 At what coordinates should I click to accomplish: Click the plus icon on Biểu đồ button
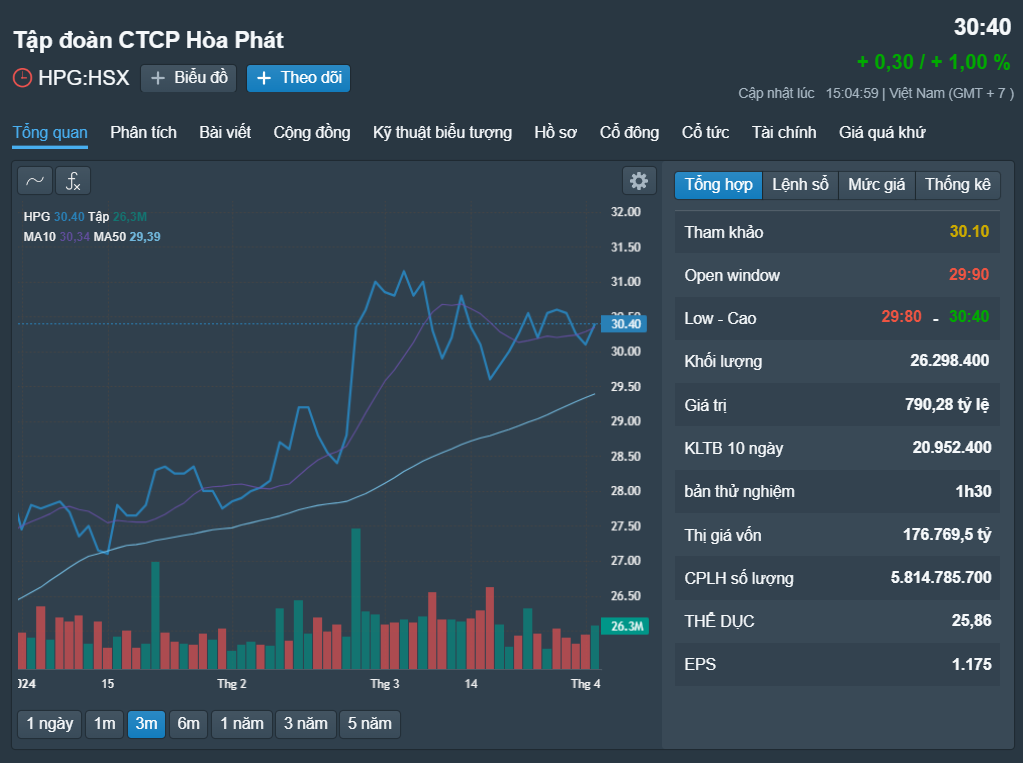(x=158, y=78)
